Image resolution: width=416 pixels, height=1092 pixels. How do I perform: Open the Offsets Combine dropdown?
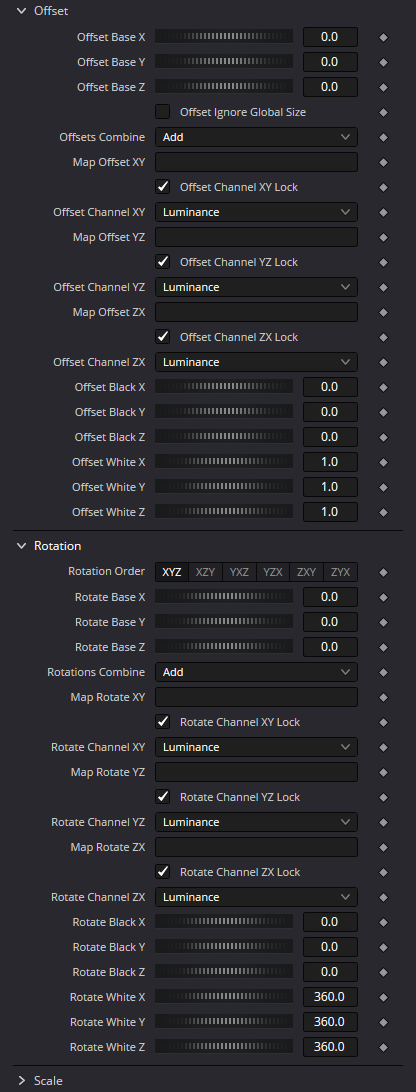[x=256, y=137]
